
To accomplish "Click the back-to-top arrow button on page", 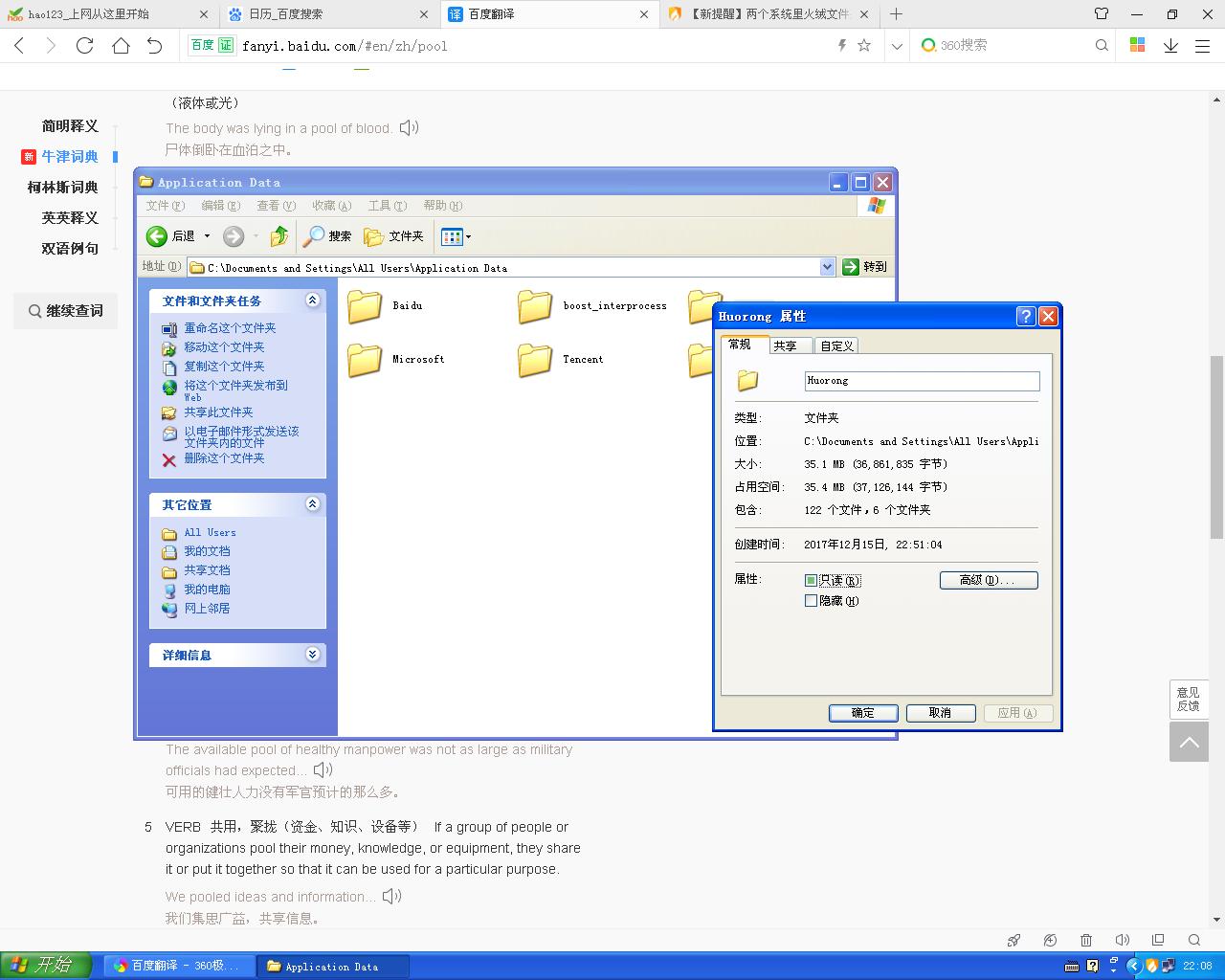I will [1190, 742].
